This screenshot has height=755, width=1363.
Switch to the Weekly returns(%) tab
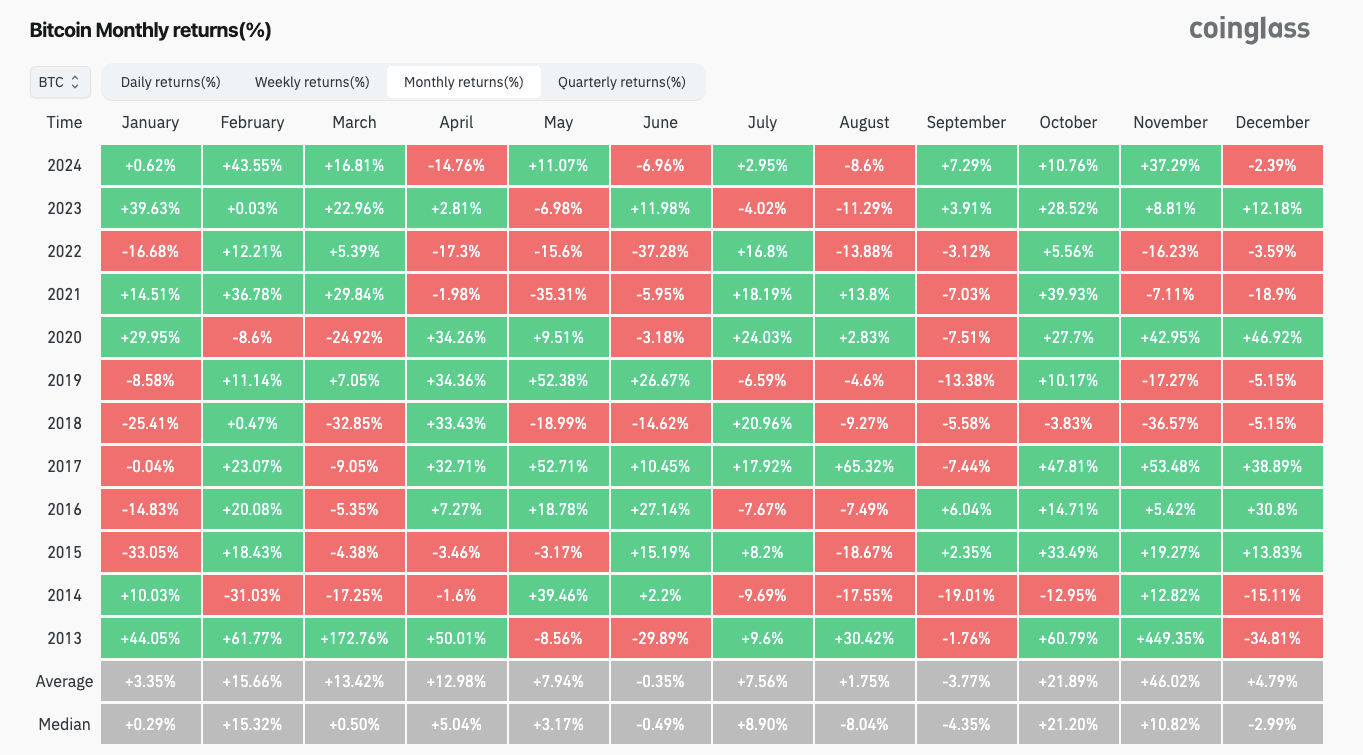click(x=312, y=82)
